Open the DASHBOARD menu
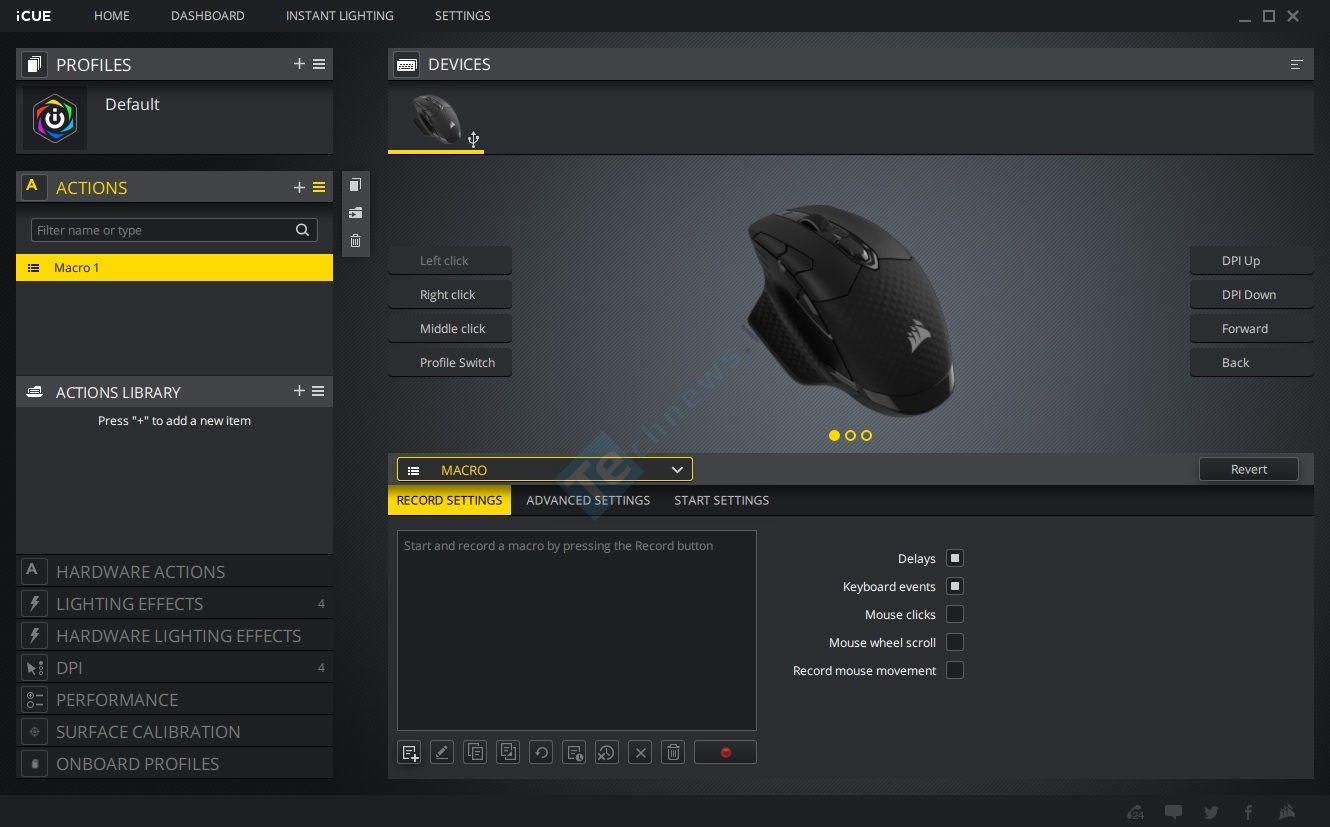 (208, 16)
